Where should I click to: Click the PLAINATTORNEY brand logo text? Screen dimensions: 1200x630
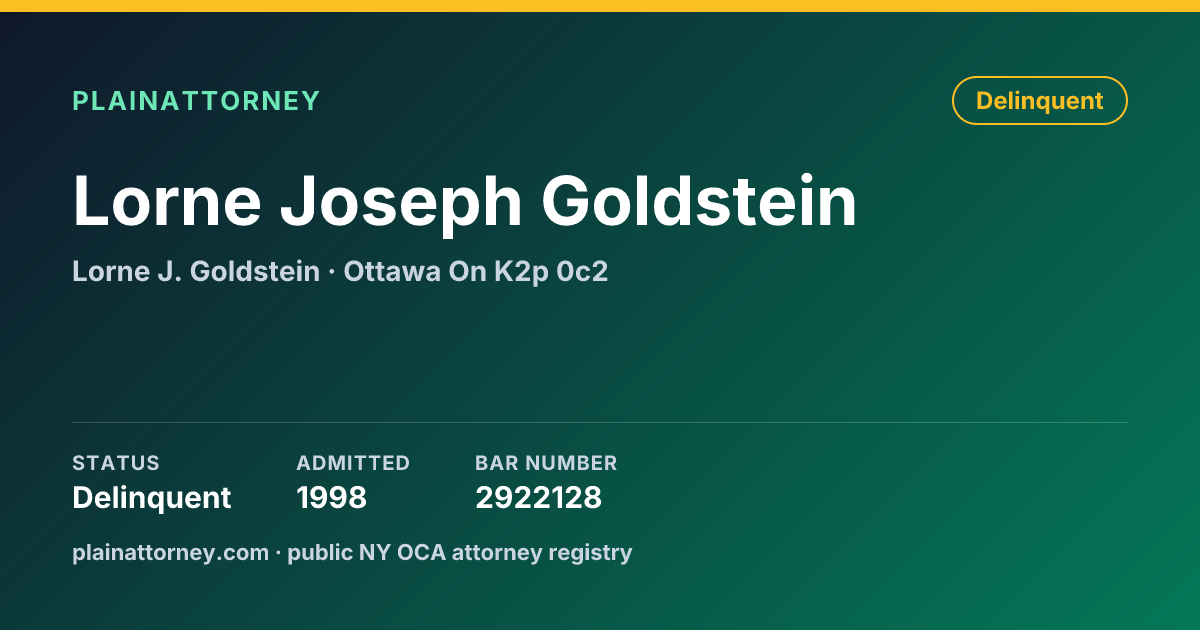coord(196,101)
